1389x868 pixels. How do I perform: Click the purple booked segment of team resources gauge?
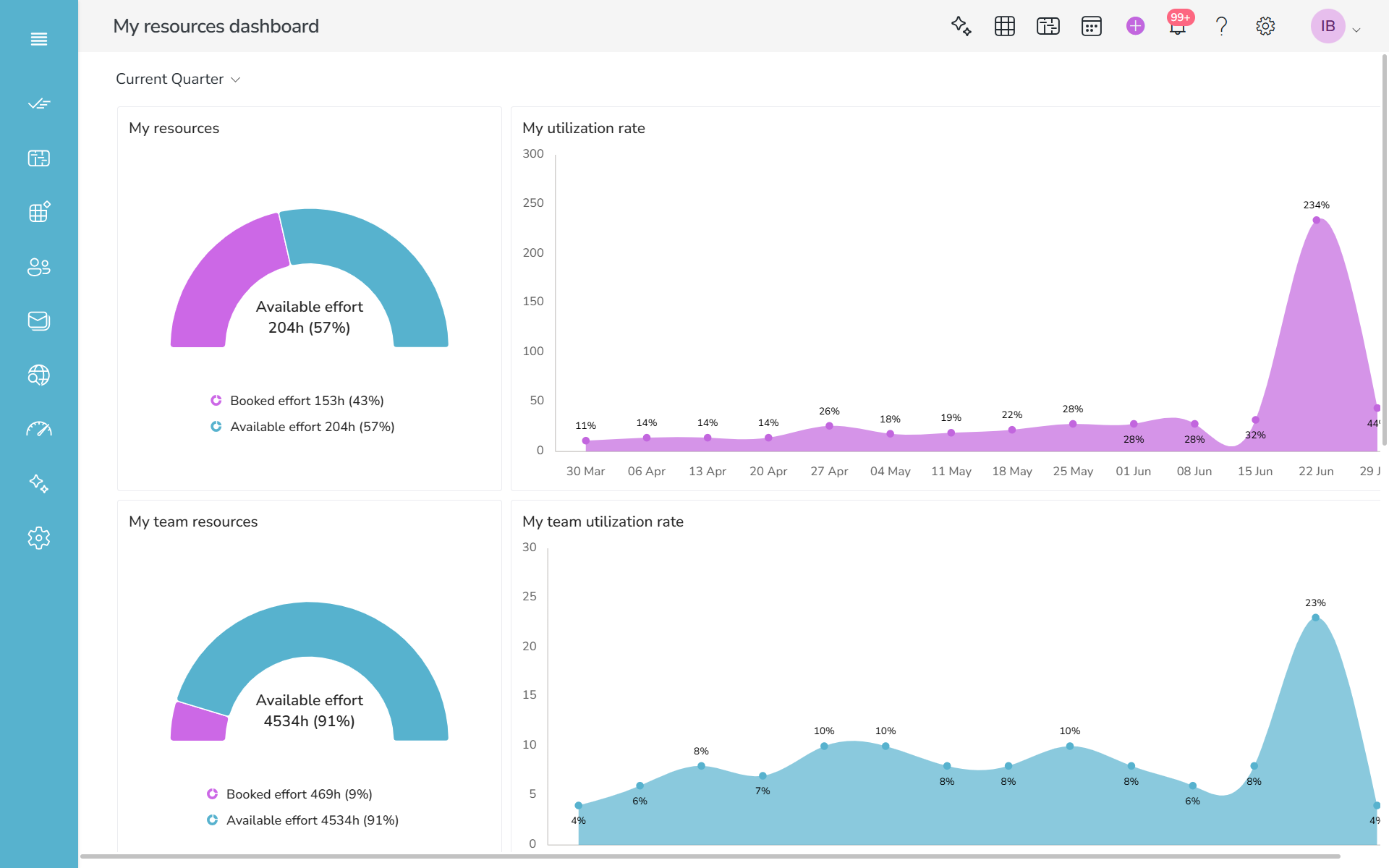click(199, 723)
